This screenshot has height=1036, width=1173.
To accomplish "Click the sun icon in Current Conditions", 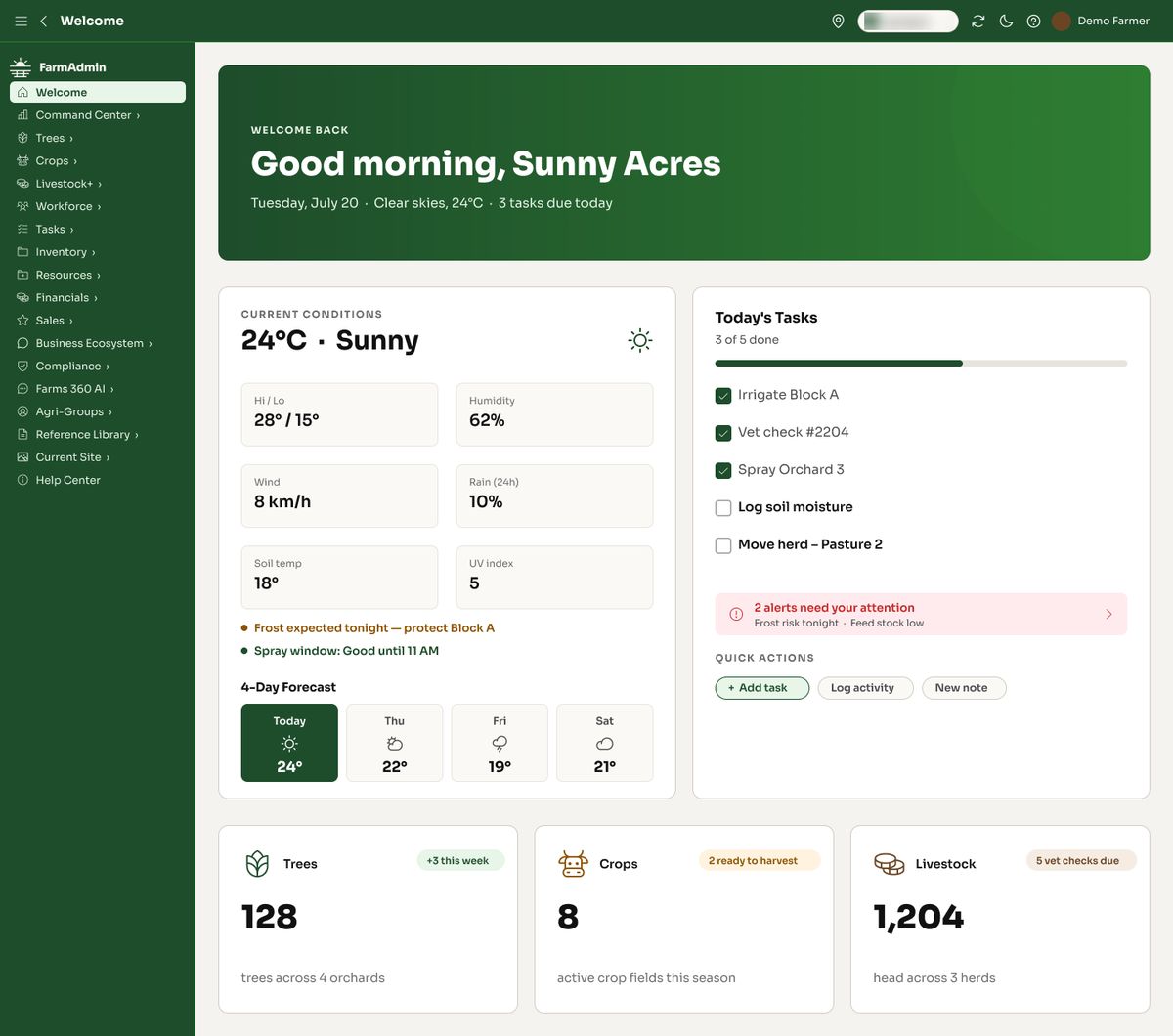I will click(640, 340).
